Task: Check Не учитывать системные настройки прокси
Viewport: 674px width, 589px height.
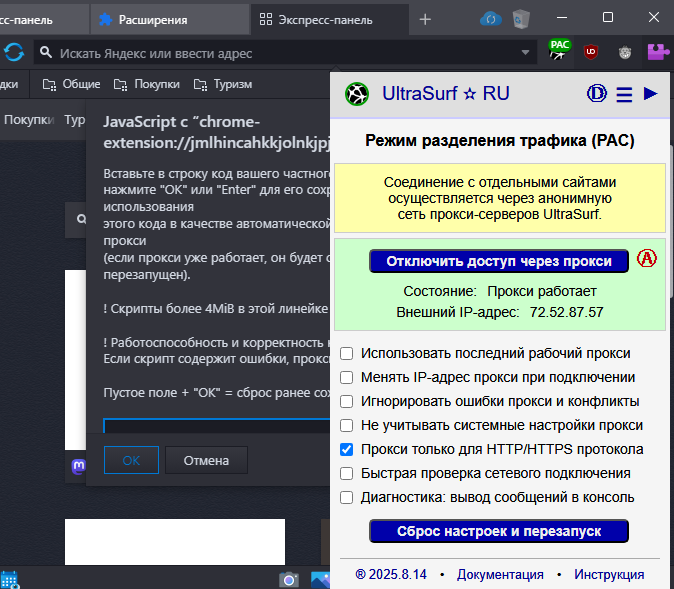Action: point(346,426)
